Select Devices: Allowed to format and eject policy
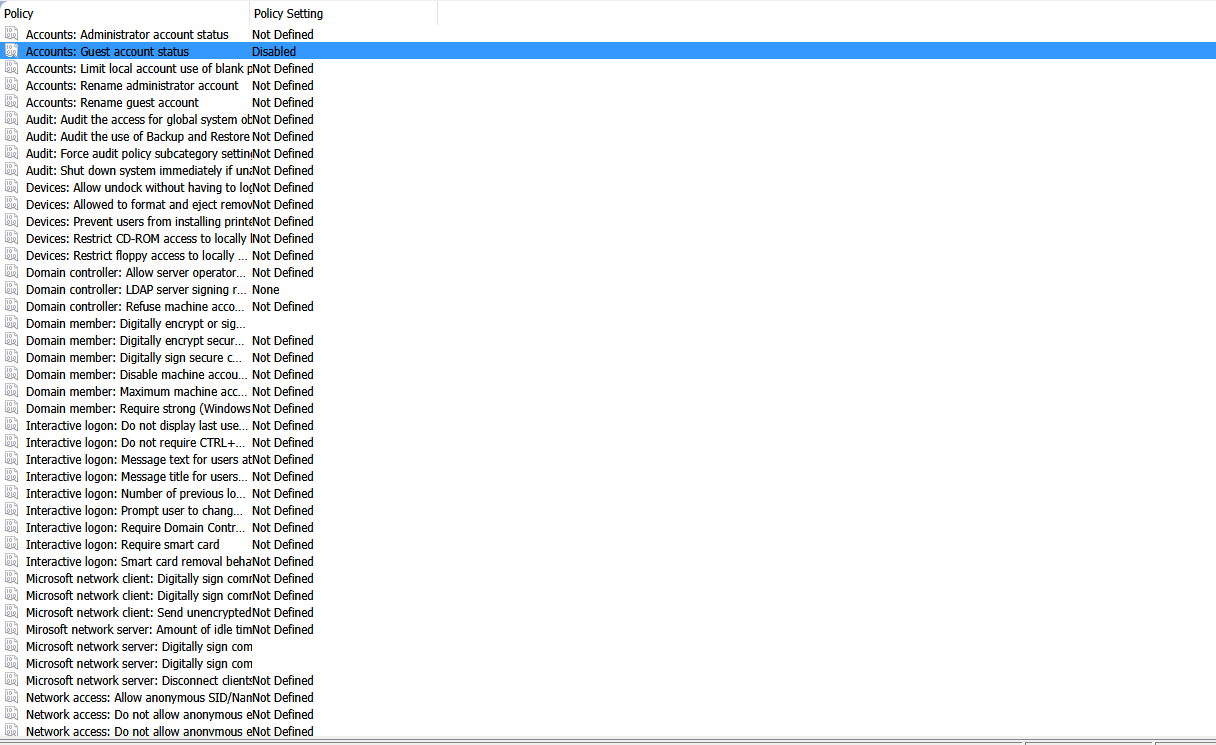Image resolution: width=1216 pixels, height=745 pixels. coord(138,204)
